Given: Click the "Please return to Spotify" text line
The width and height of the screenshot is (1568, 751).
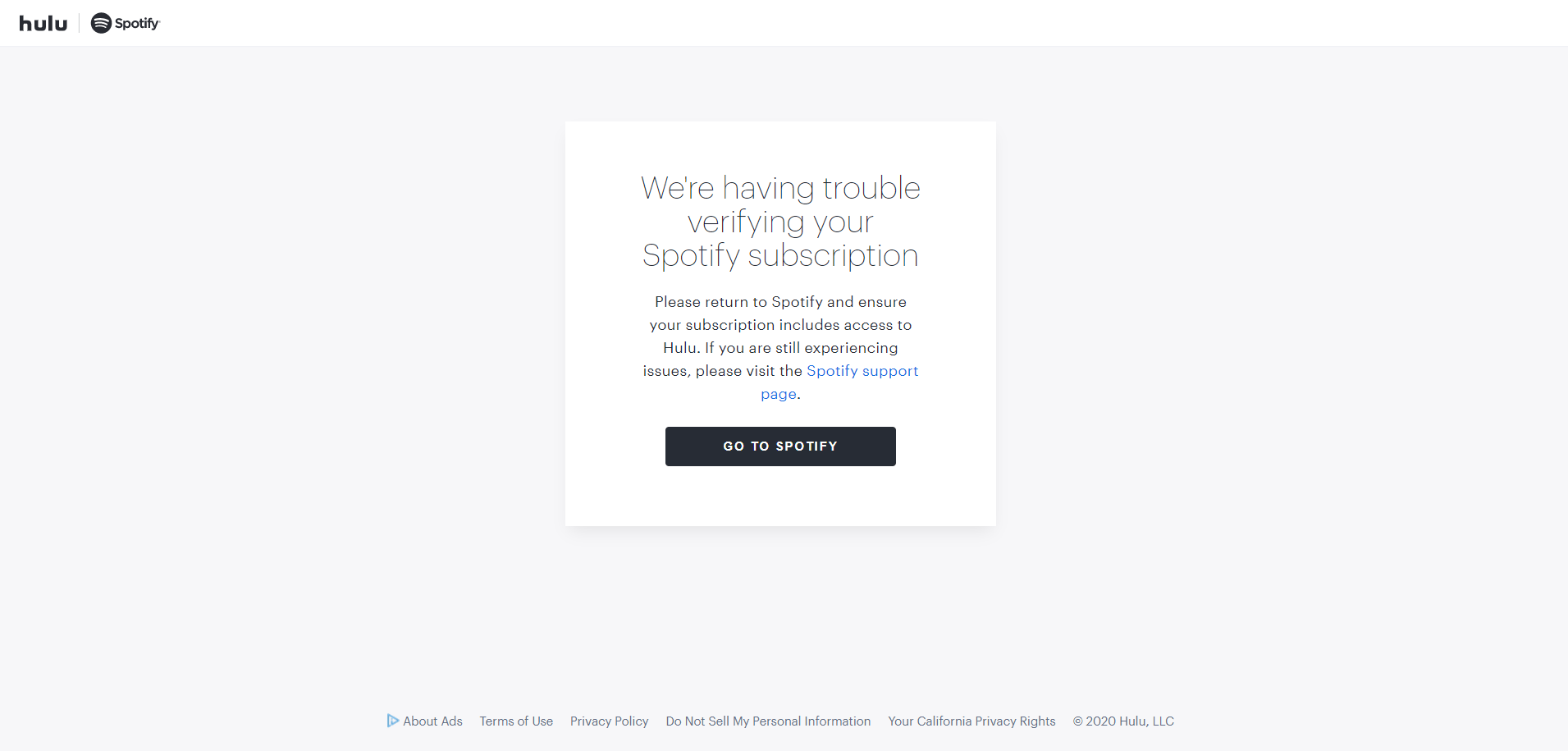Looking at the screenshot, I should (780, 302).
